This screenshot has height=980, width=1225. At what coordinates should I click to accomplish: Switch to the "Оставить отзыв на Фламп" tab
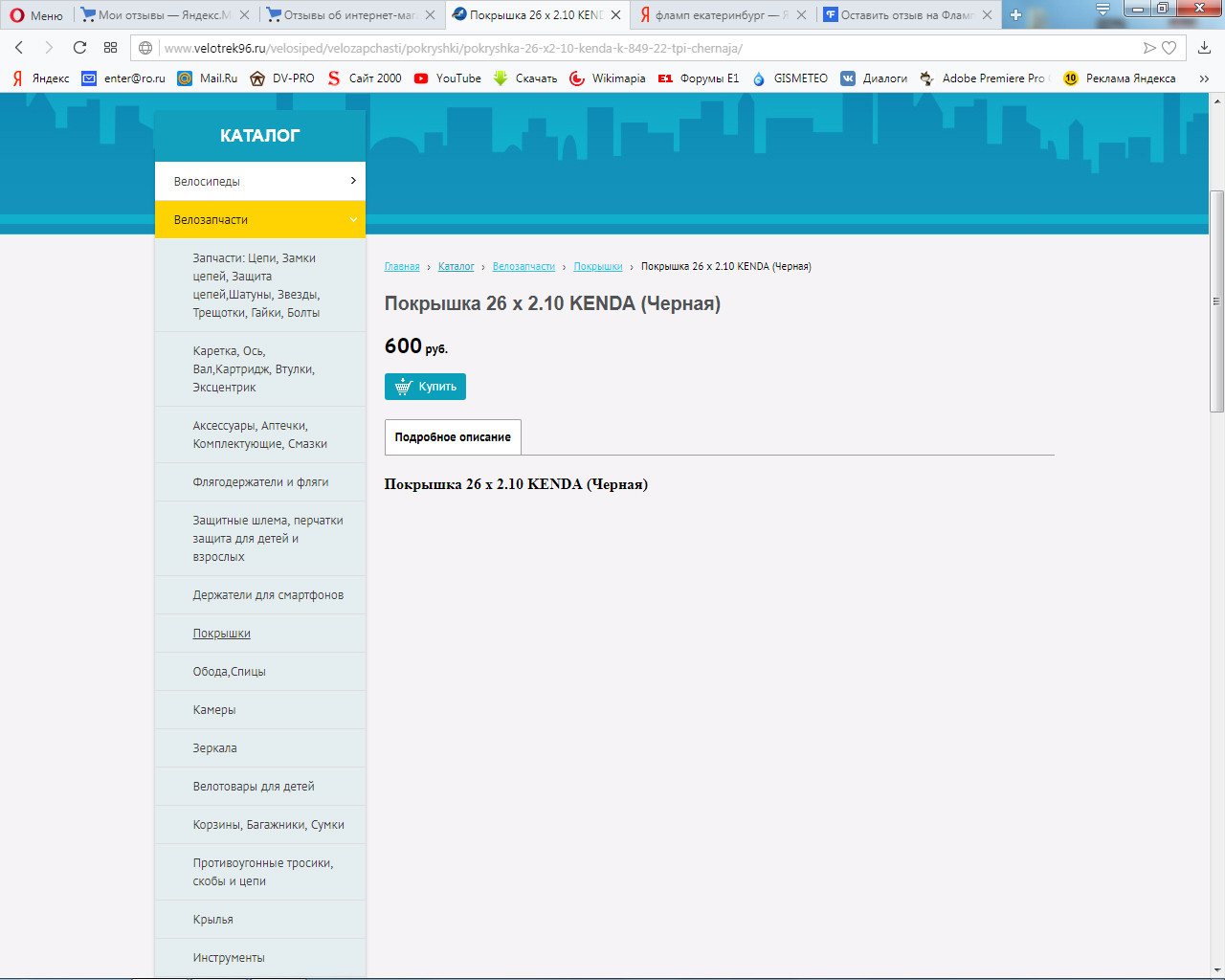tap(907, 15)
